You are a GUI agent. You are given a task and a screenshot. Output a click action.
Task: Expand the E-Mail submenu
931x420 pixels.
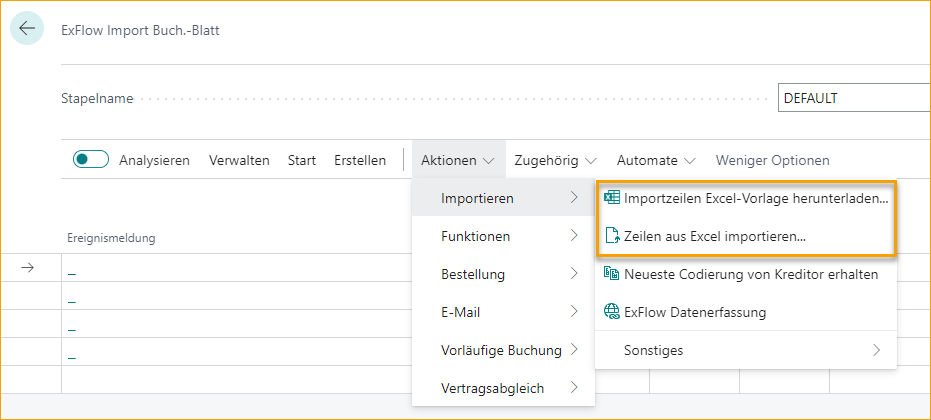pyautogui.click(x=504, y=312)
